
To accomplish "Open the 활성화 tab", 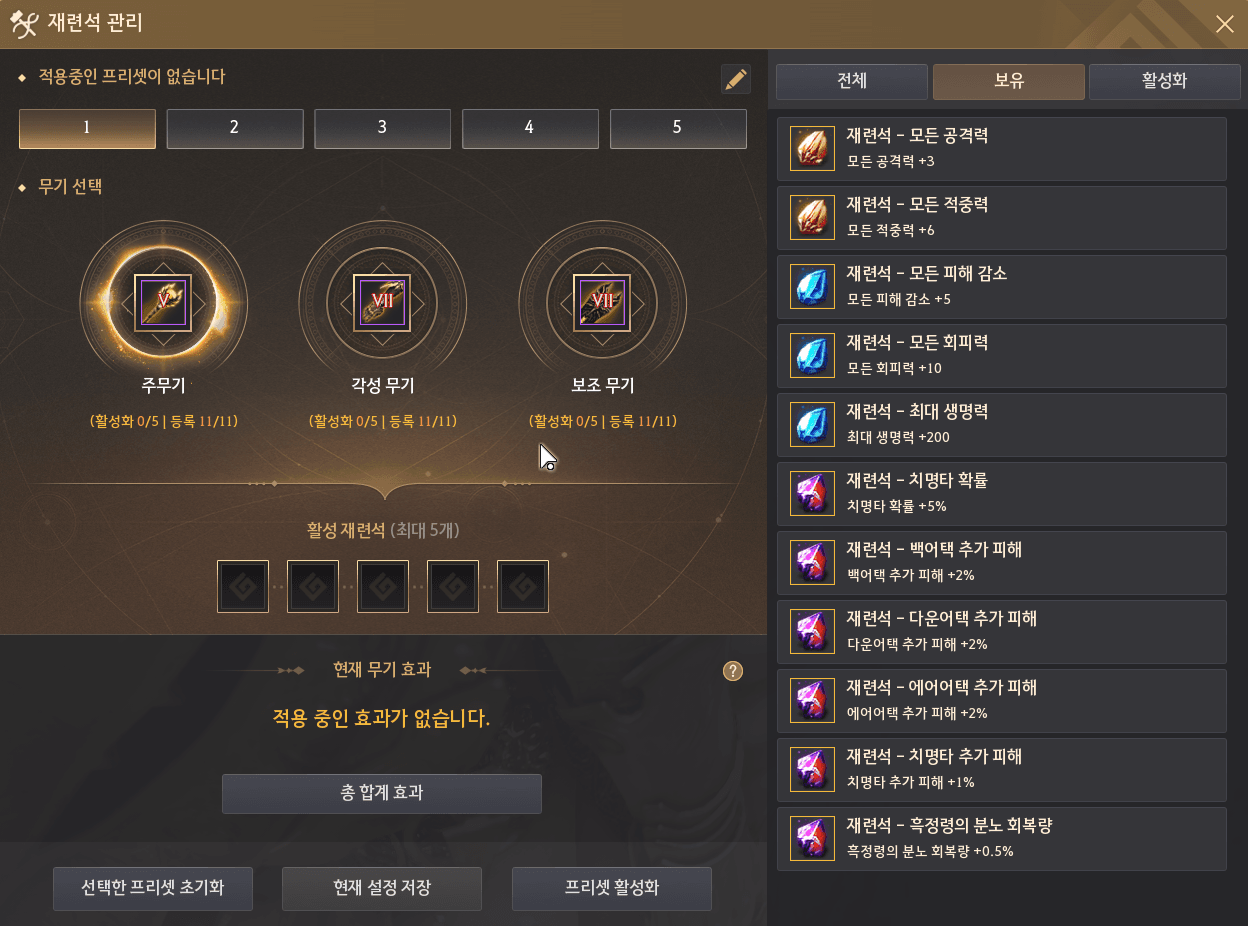I will (x=1164, y=82).
